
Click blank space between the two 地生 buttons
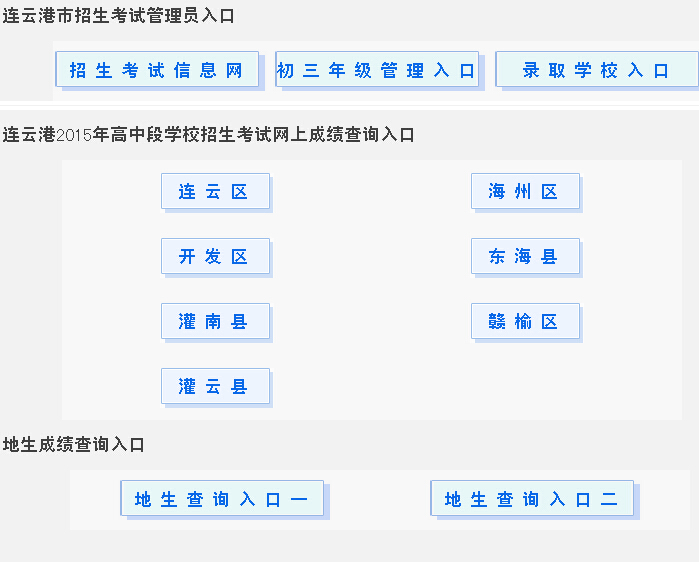tap(378, 499)
